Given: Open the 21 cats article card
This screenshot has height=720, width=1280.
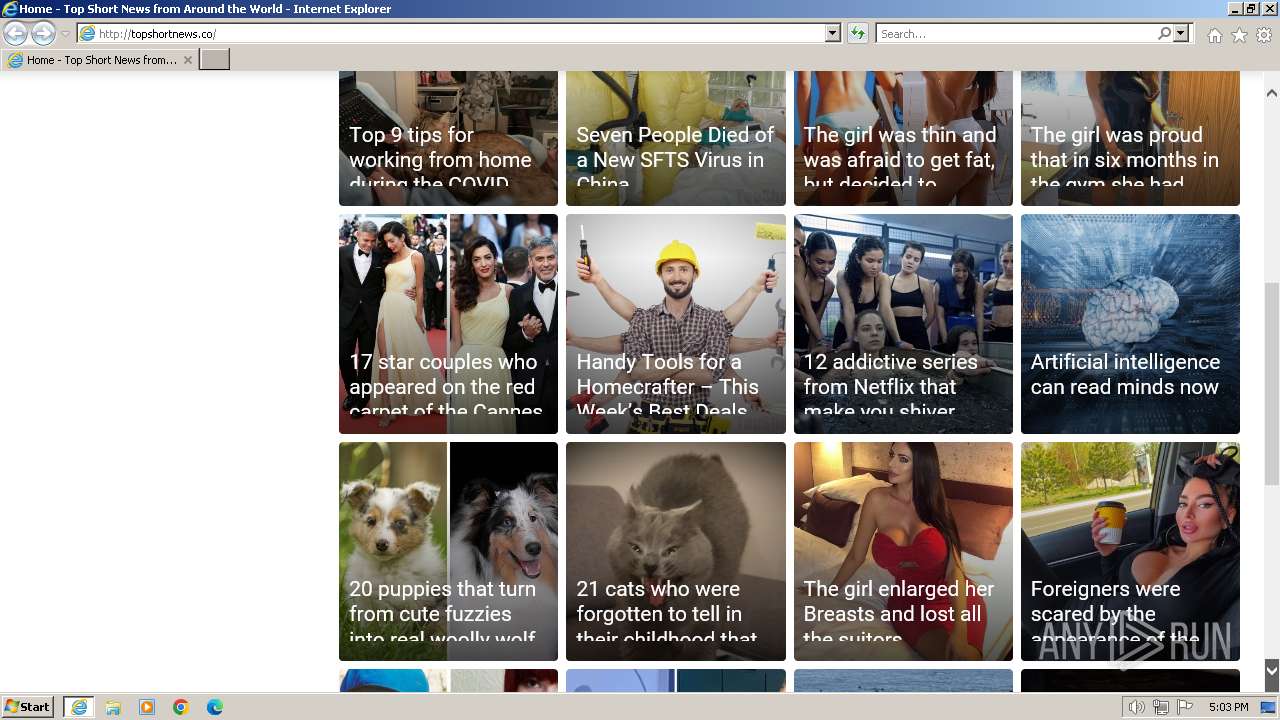Looking at the screenshot, I should tap(675, 551).
